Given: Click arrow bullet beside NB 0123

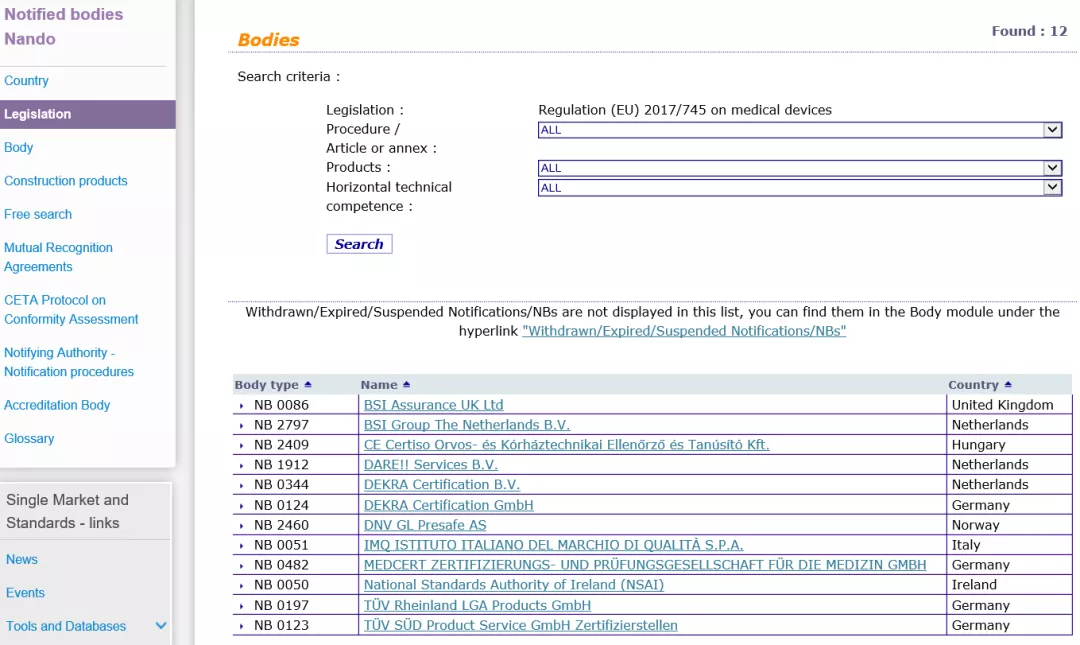Looking at the screenshot, I should [x=241, y=626].
